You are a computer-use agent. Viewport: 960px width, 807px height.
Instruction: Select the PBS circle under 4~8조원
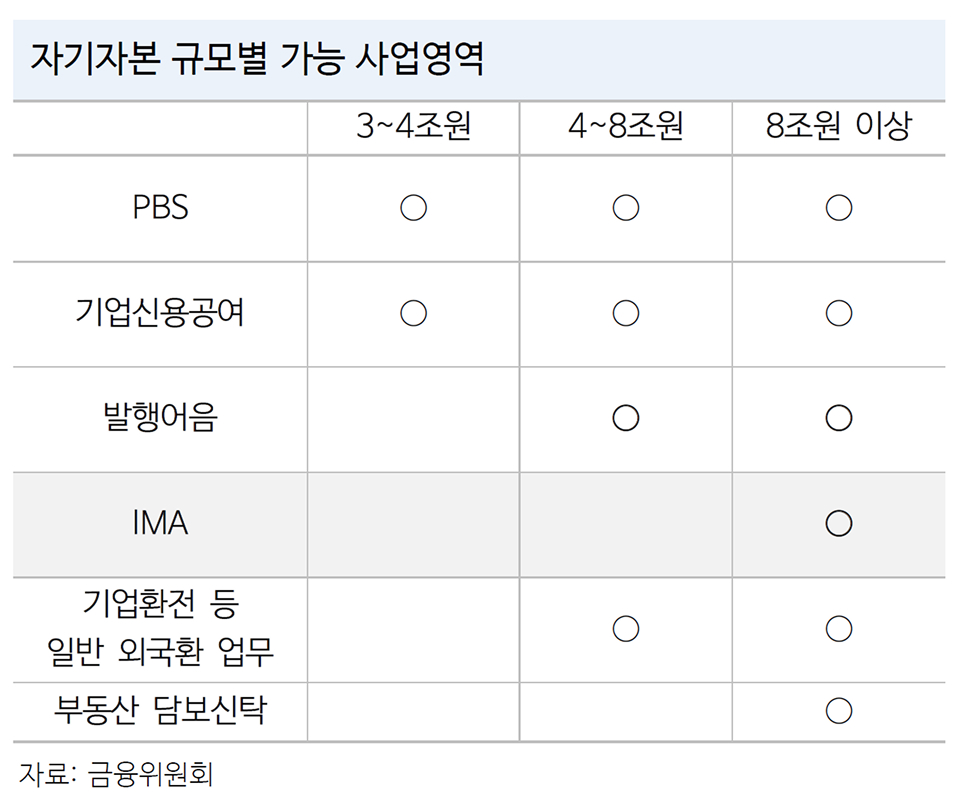click(x=626, y=208)
